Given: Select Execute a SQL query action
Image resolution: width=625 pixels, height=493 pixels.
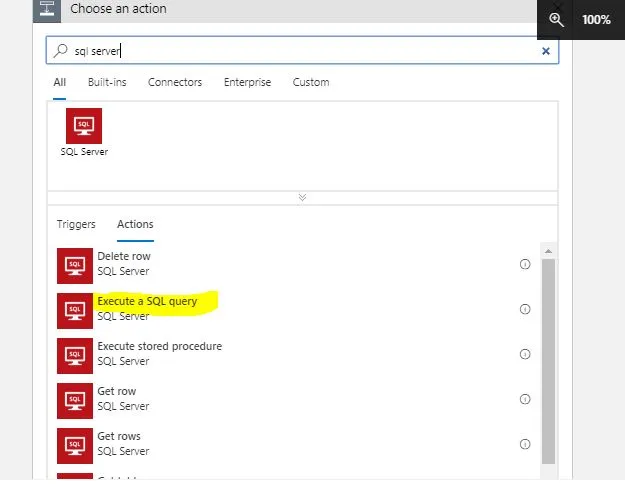Looking at the screenshot, I should 293,311.
